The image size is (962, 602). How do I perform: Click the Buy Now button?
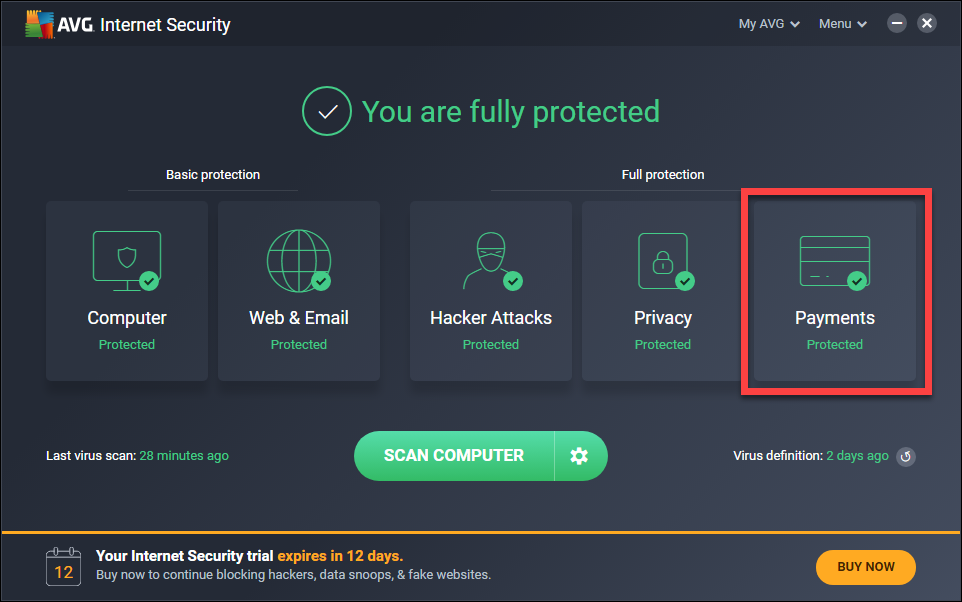click(x=866, y=567)
